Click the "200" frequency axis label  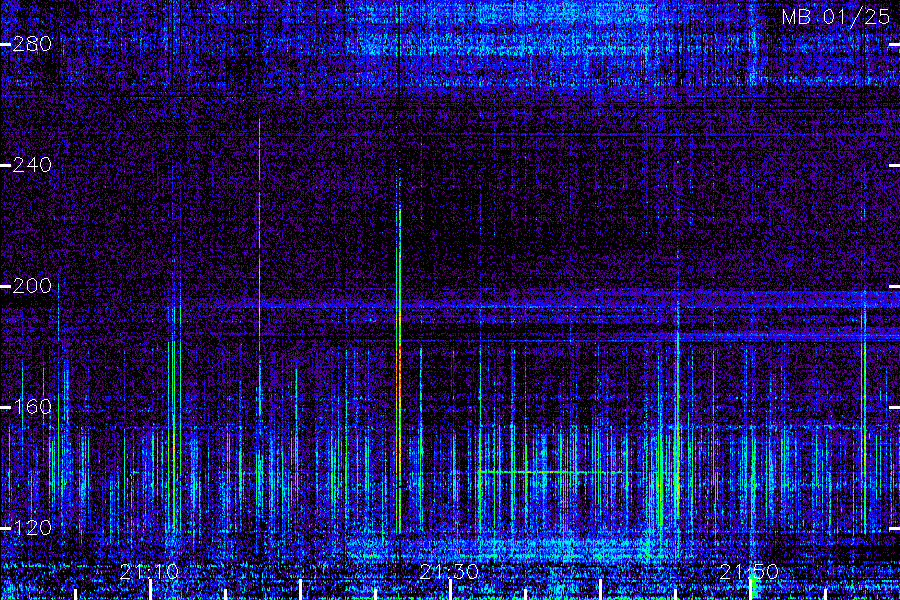32,286
